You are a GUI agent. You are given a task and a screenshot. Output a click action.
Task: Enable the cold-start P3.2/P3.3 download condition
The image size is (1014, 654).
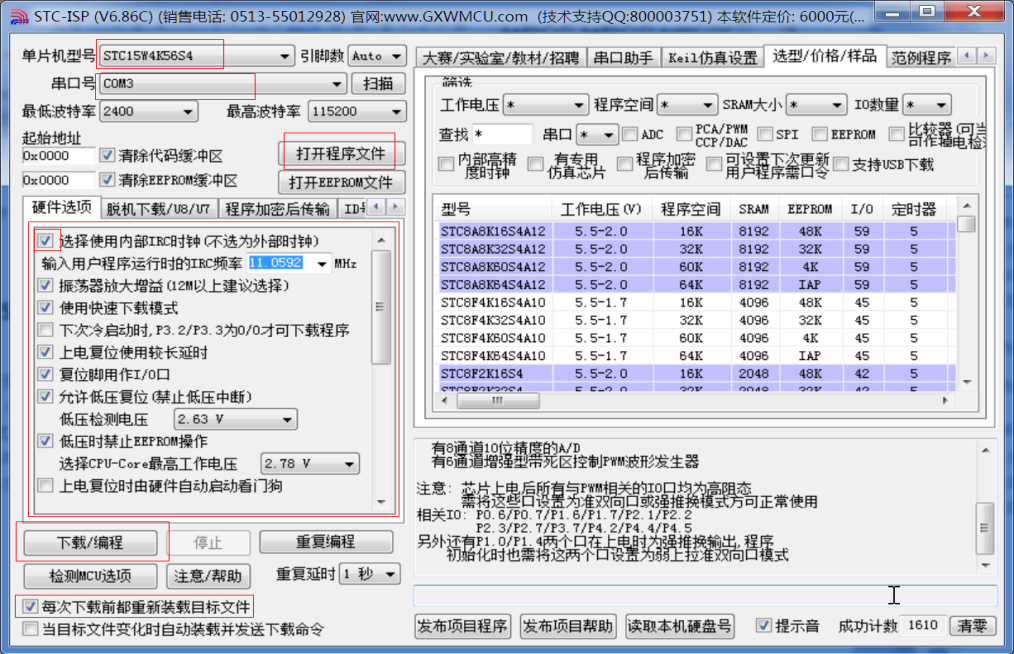[x=44, y=328]
